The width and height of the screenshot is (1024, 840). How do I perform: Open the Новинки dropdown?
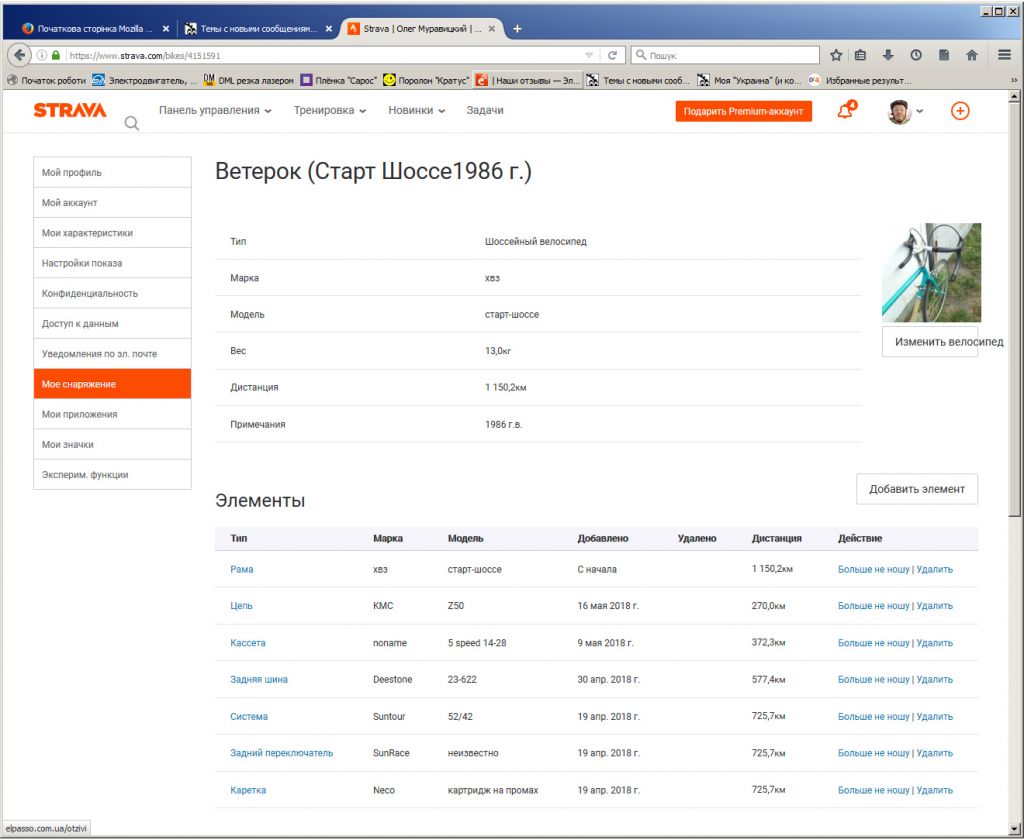(417, 111)
